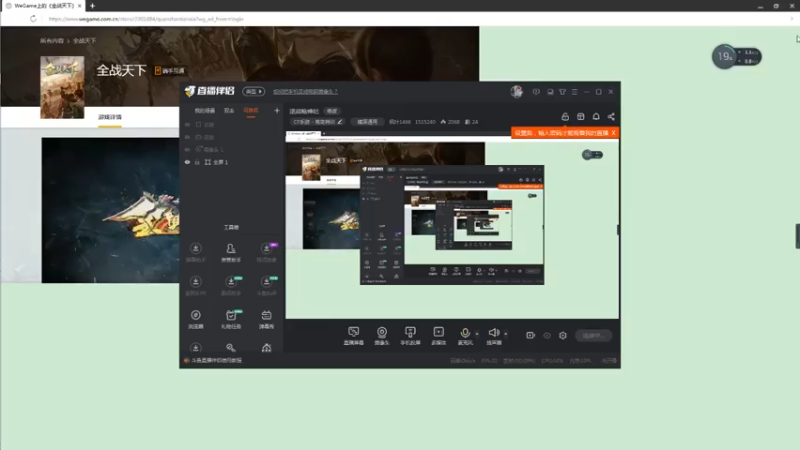Viewport: 800px width, 450px height.
Task: Open the 弹幕秀 toolbox tool
Action: (266, 319)
